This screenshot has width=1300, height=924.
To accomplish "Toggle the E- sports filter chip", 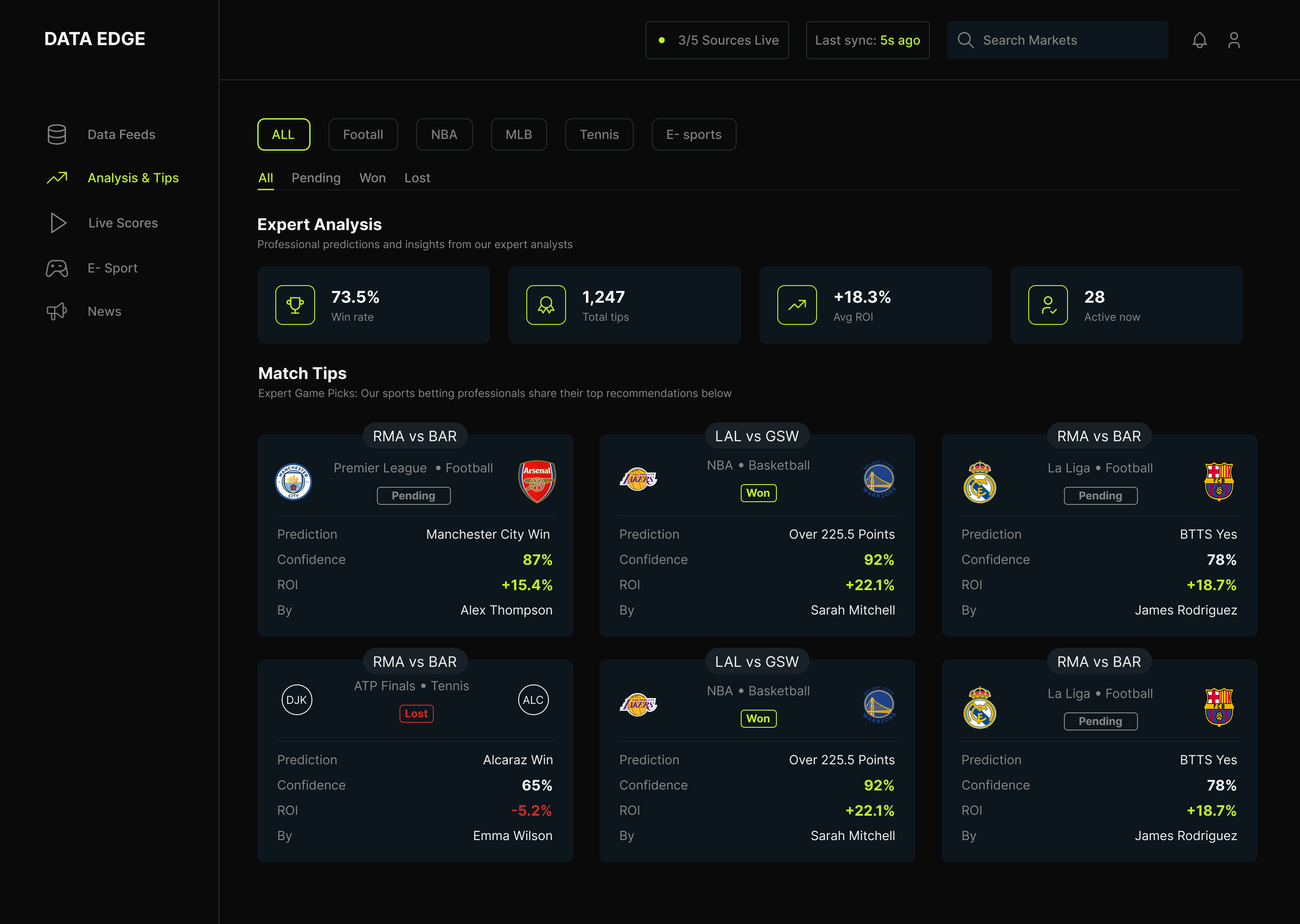I will [693, 134].
